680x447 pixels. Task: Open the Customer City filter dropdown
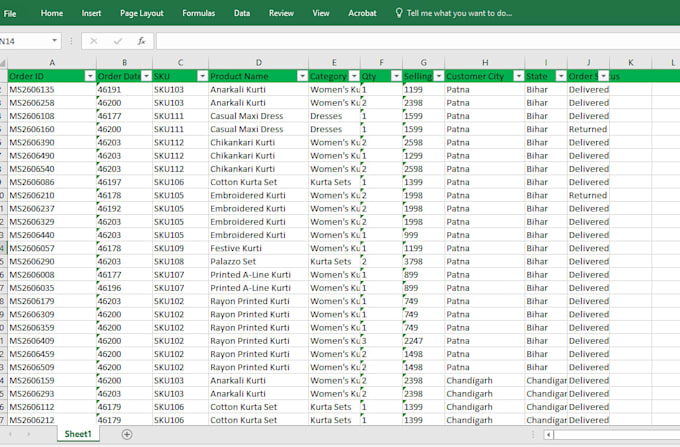coord(519,76)
